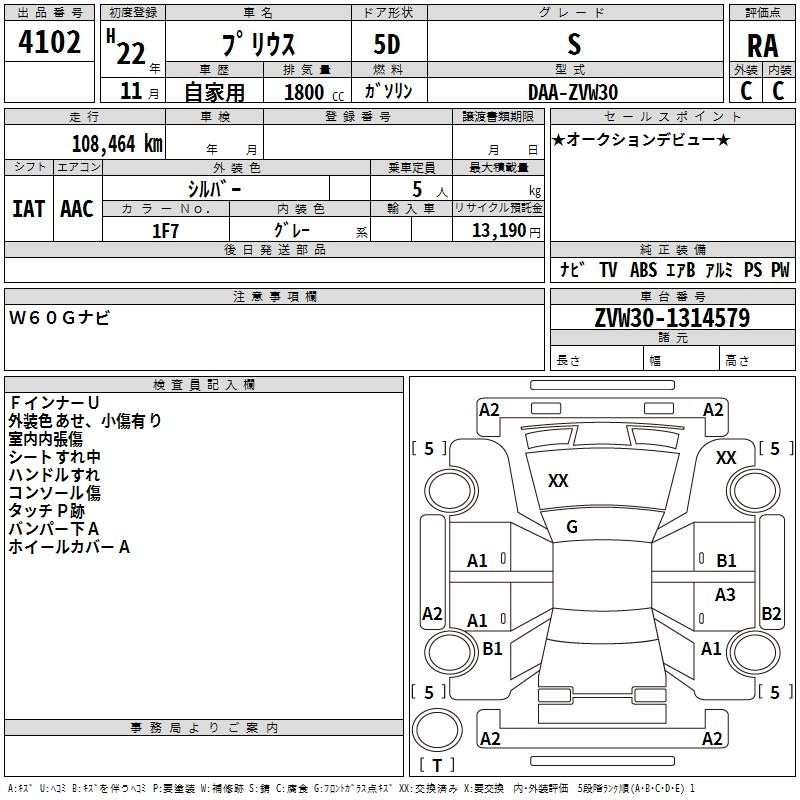Click the W60G navi note text
Viewport: 800px width, 800px height.
pyautogui.click(x=59, y=318)
